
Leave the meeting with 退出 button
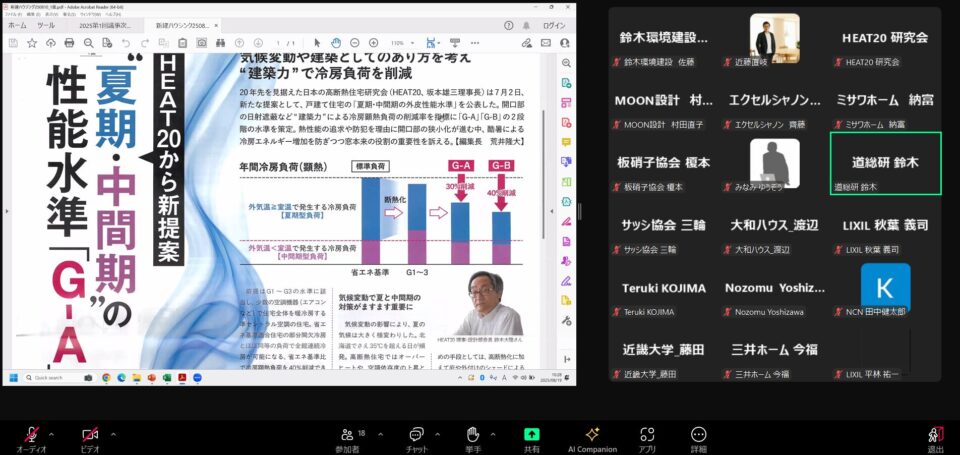coord(935,435)
